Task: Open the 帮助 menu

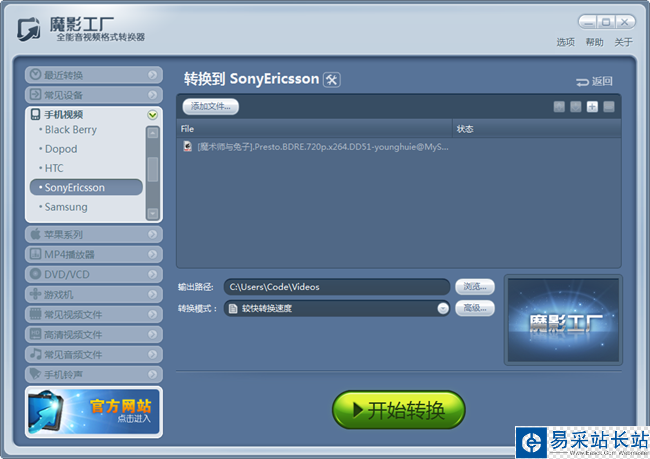Action: coord(594,42)
